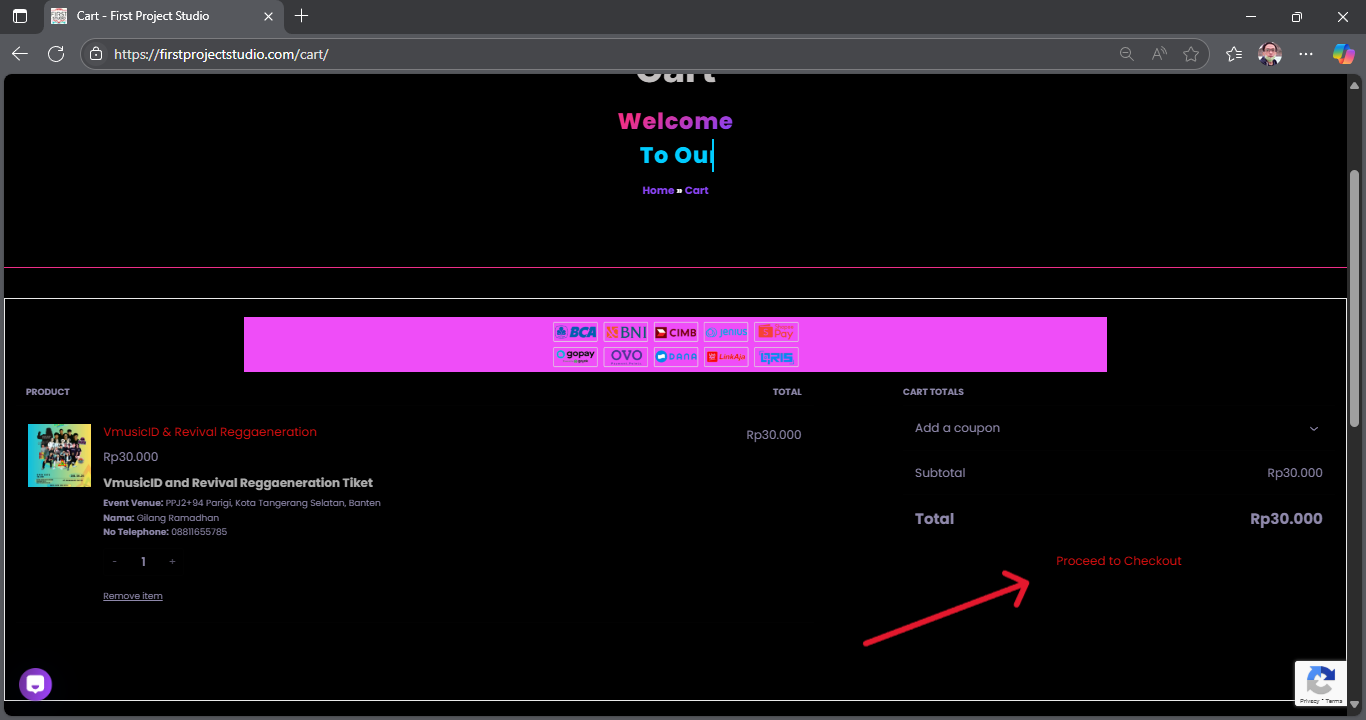Click the OVO payment logo
The width and height of the screenshot is (1366, 720).
tap(626, 356)
